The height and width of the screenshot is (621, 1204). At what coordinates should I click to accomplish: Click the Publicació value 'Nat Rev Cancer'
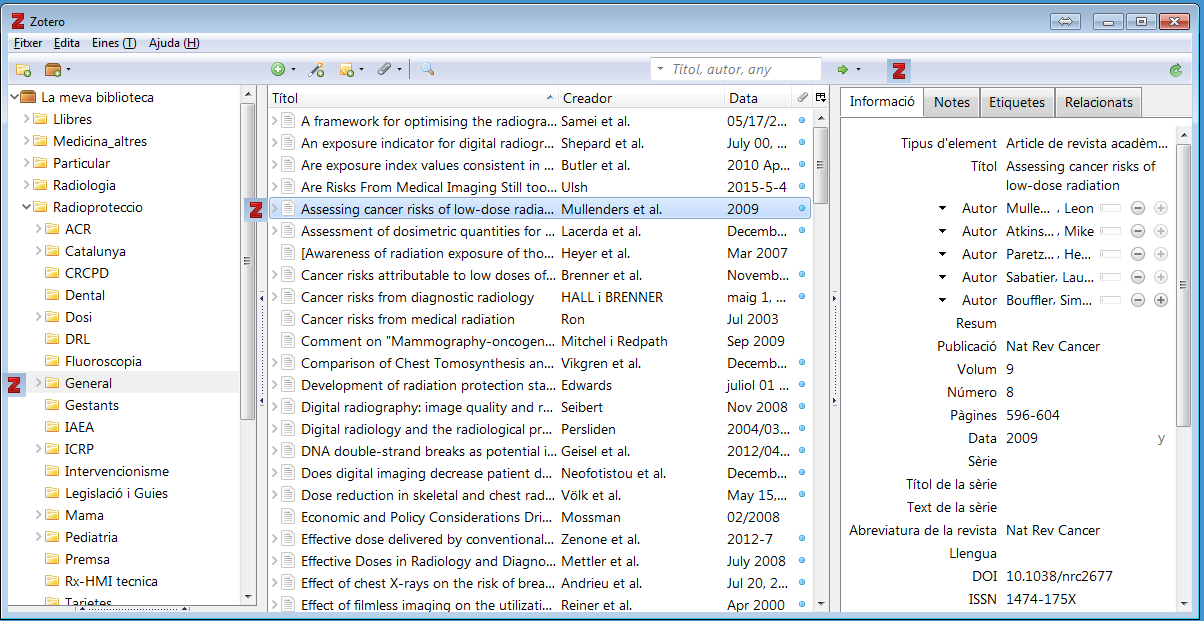[1053, 346]
